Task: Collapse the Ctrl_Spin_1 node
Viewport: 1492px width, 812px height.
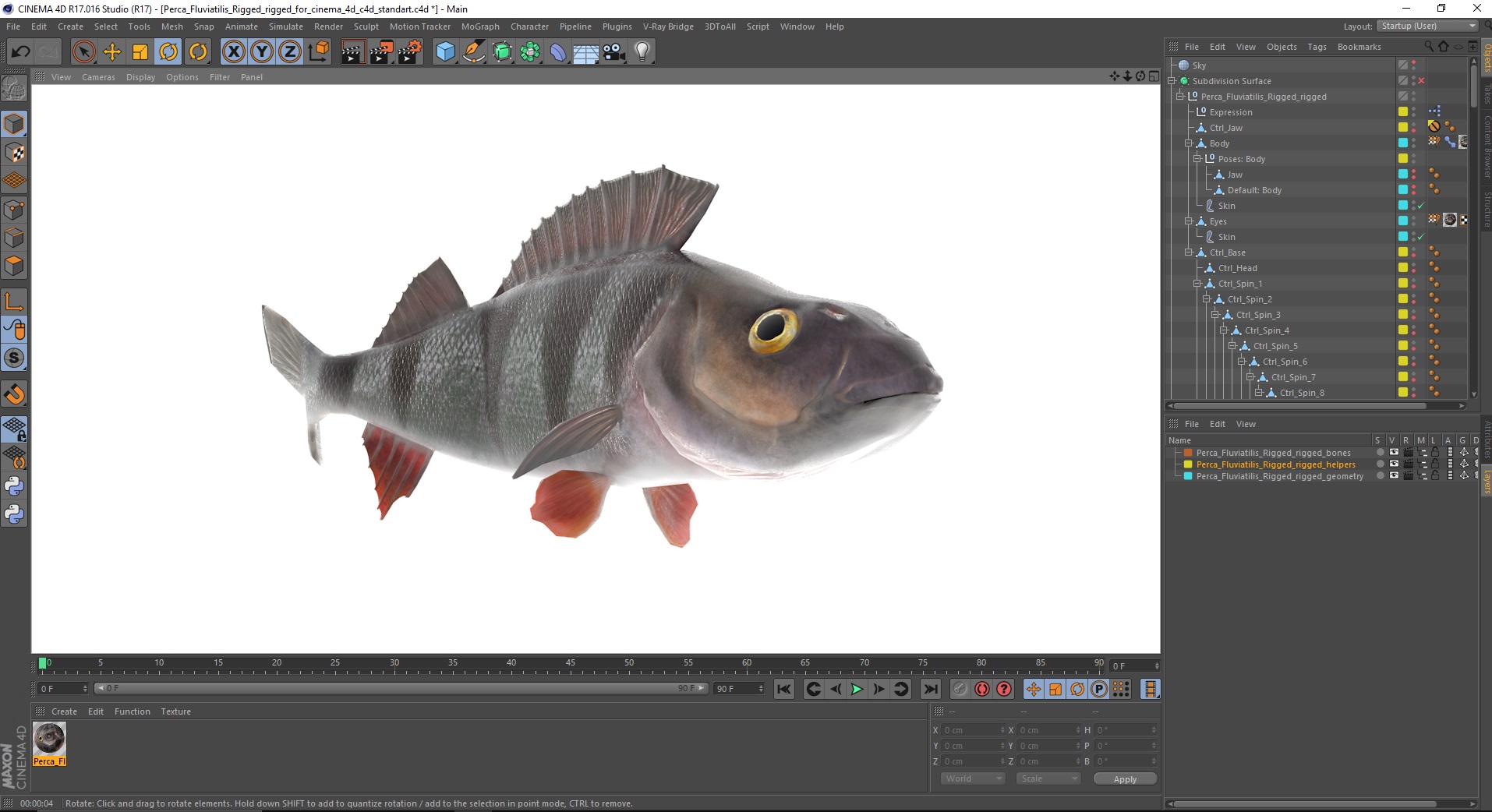Action: (1197, 284)
